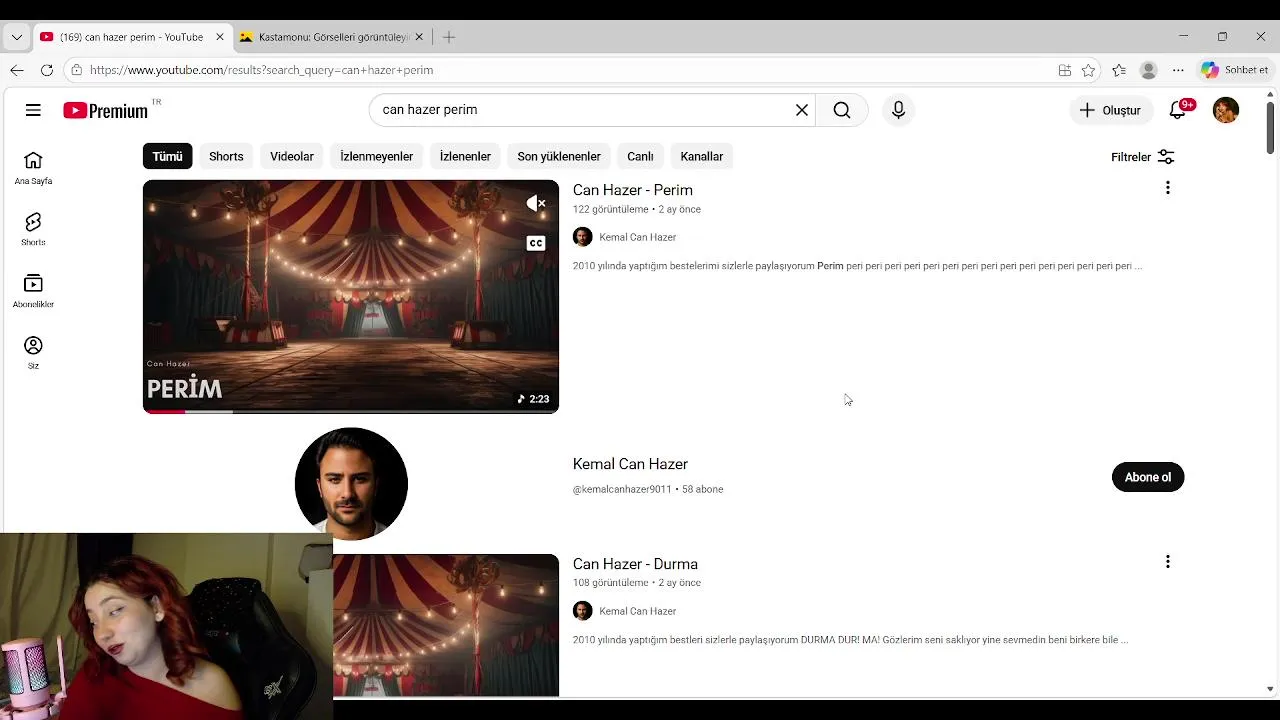Open the Can Hazer - Durma video title
Viewport: 1280px width, 720px height.
[x=635, y=564]
